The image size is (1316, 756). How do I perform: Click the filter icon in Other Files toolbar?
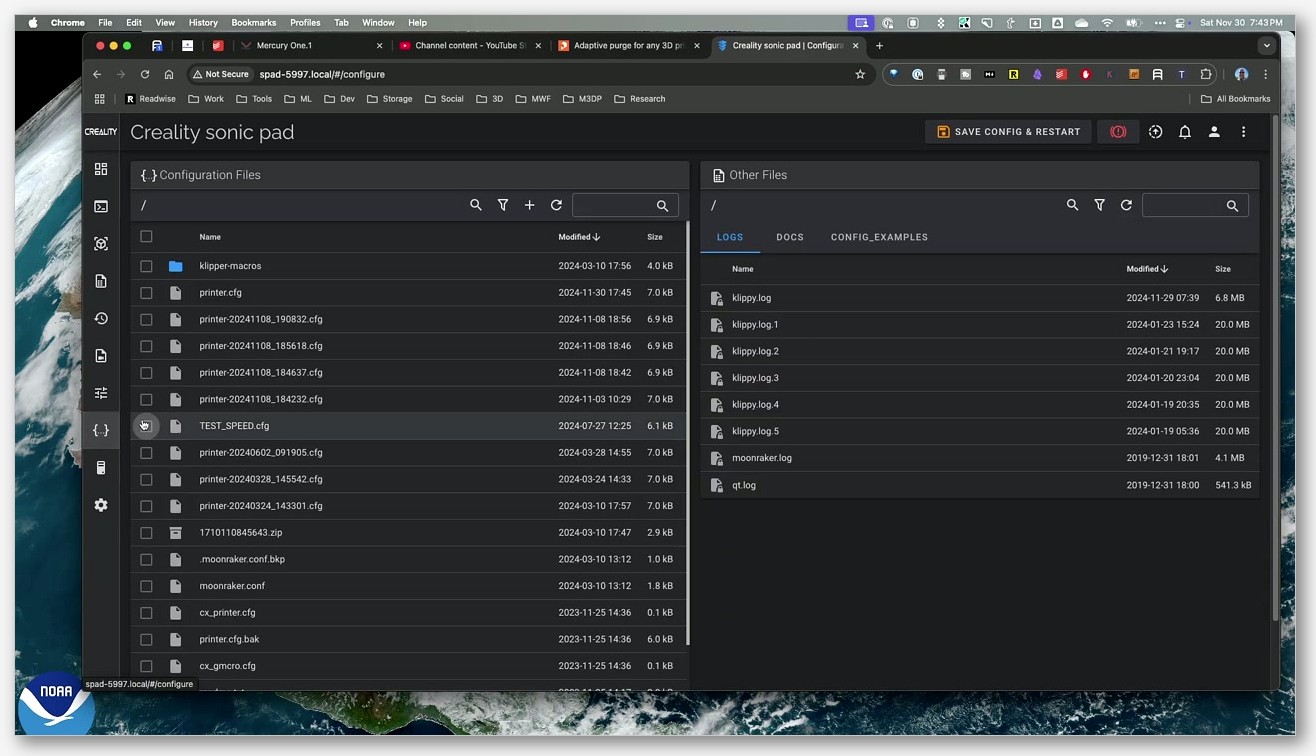point(1099,205)
